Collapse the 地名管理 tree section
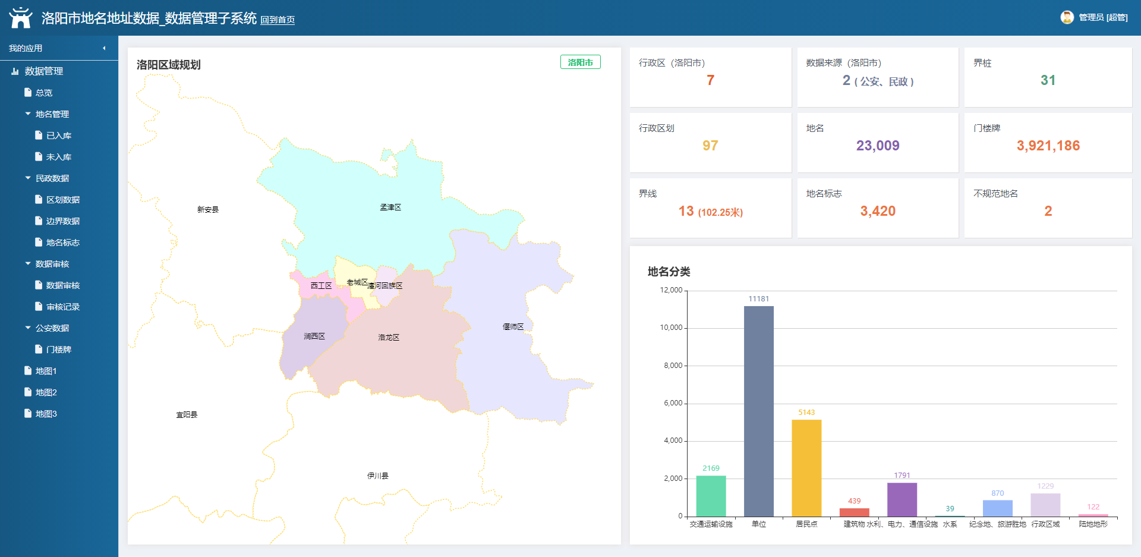The image size is (1141, 557). [28, 114]
